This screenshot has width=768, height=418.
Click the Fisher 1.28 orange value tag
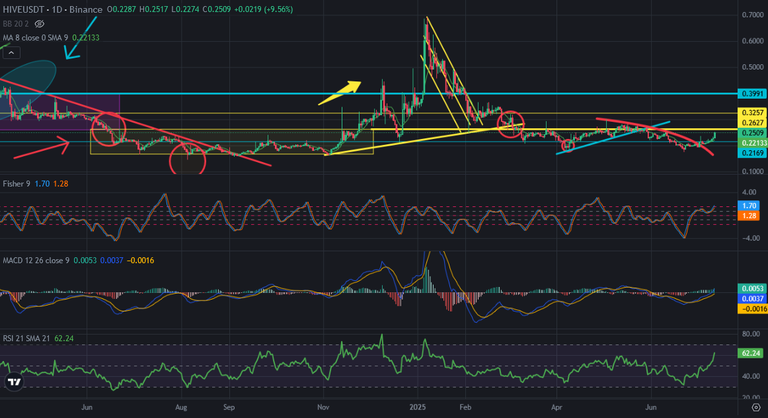(748, 216)
